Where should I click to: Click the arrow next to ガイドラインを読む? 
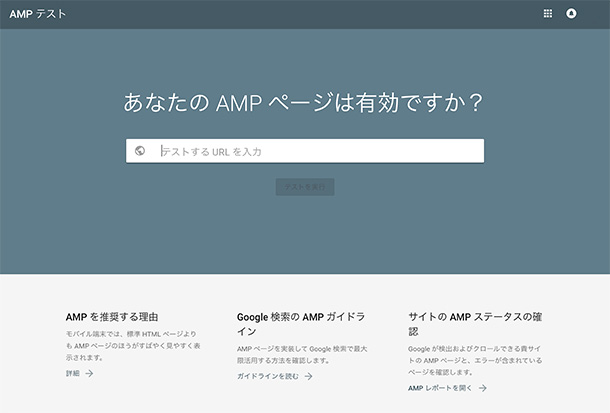(309, 376)
